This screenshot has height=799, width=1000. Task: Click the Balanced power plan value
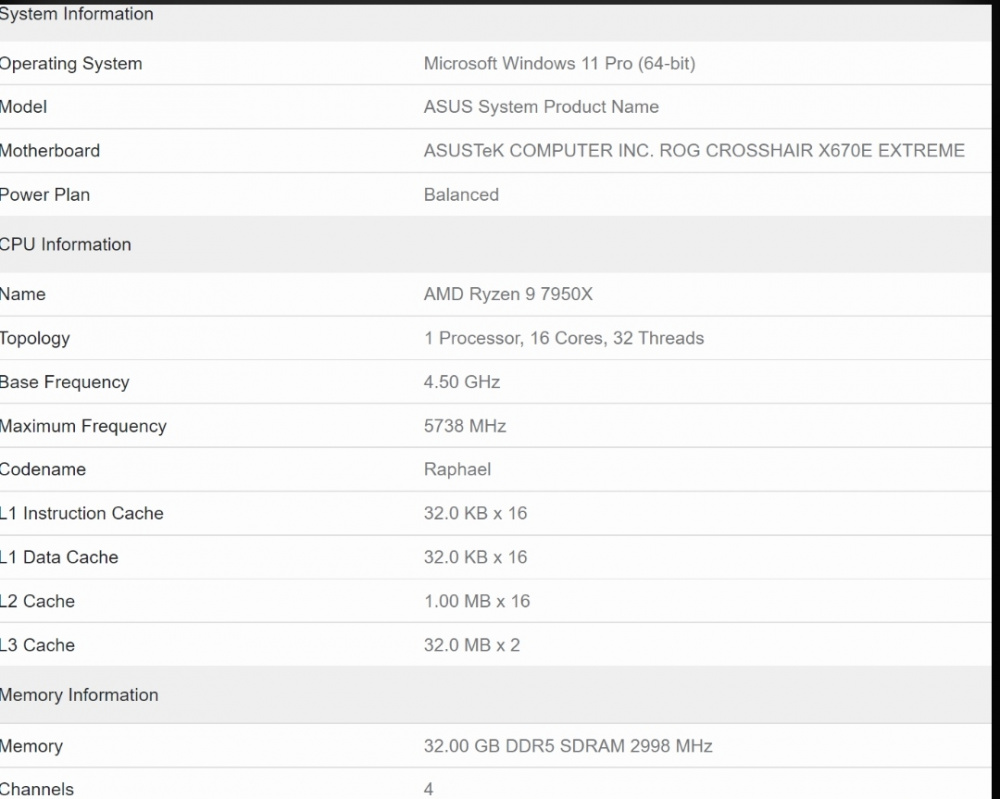click(461, 194)
